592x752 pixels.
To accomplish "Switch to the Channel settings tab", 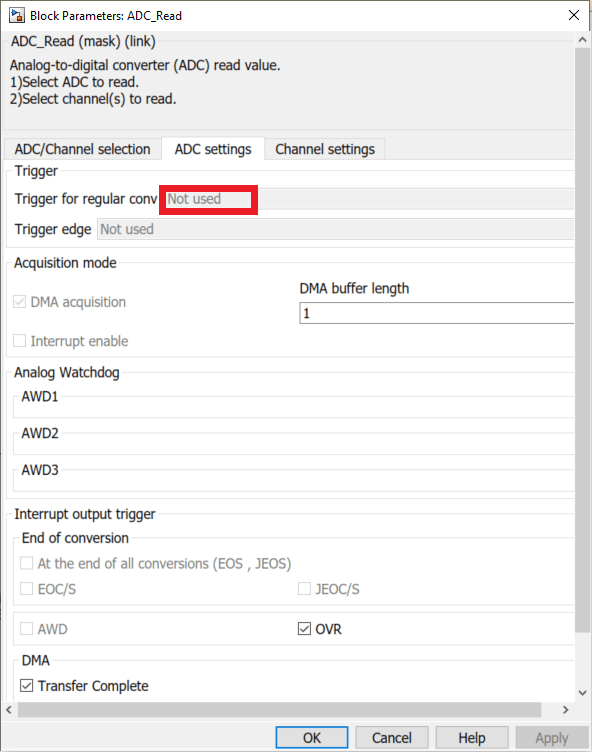I will point(325,149).
